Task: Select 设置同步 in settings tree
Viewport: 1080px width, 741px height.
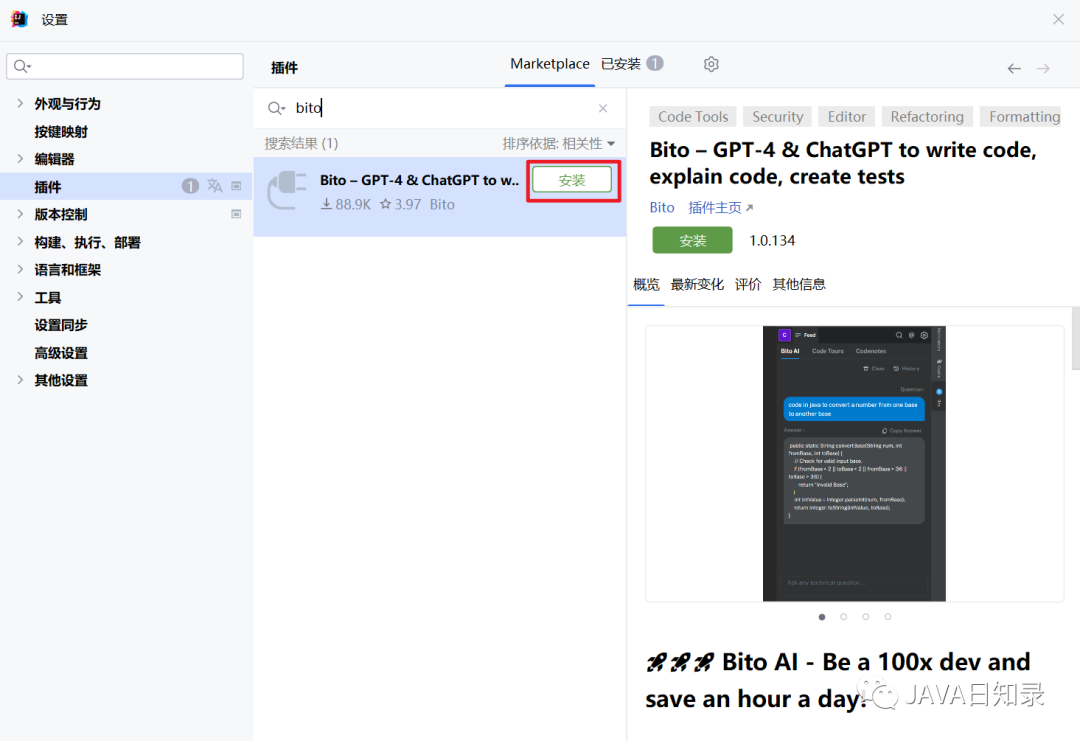Action: pos(61,325)
